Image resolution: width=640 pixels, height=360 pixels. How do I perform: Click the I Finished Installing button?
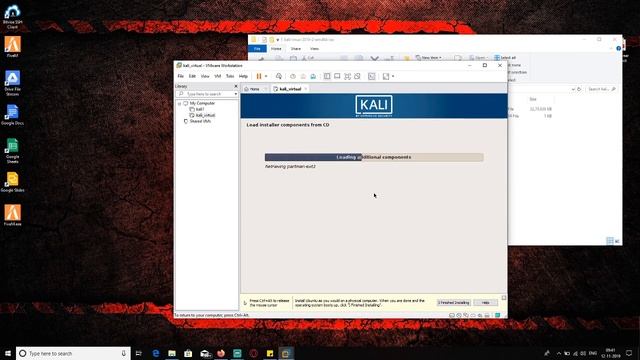(453, 303)
